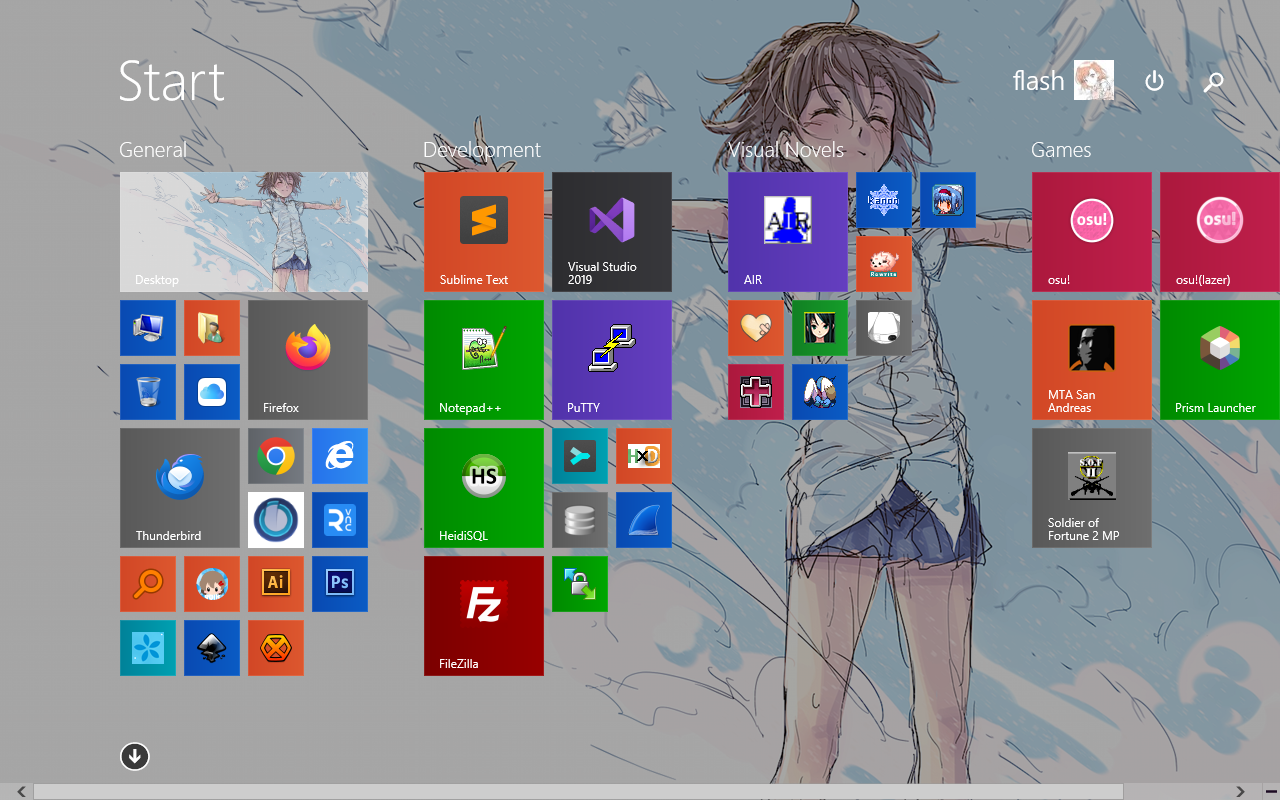Open the green tile with dark-haired girl
The height and width of the screenshot is (800, 1280).
click(820, 328)
